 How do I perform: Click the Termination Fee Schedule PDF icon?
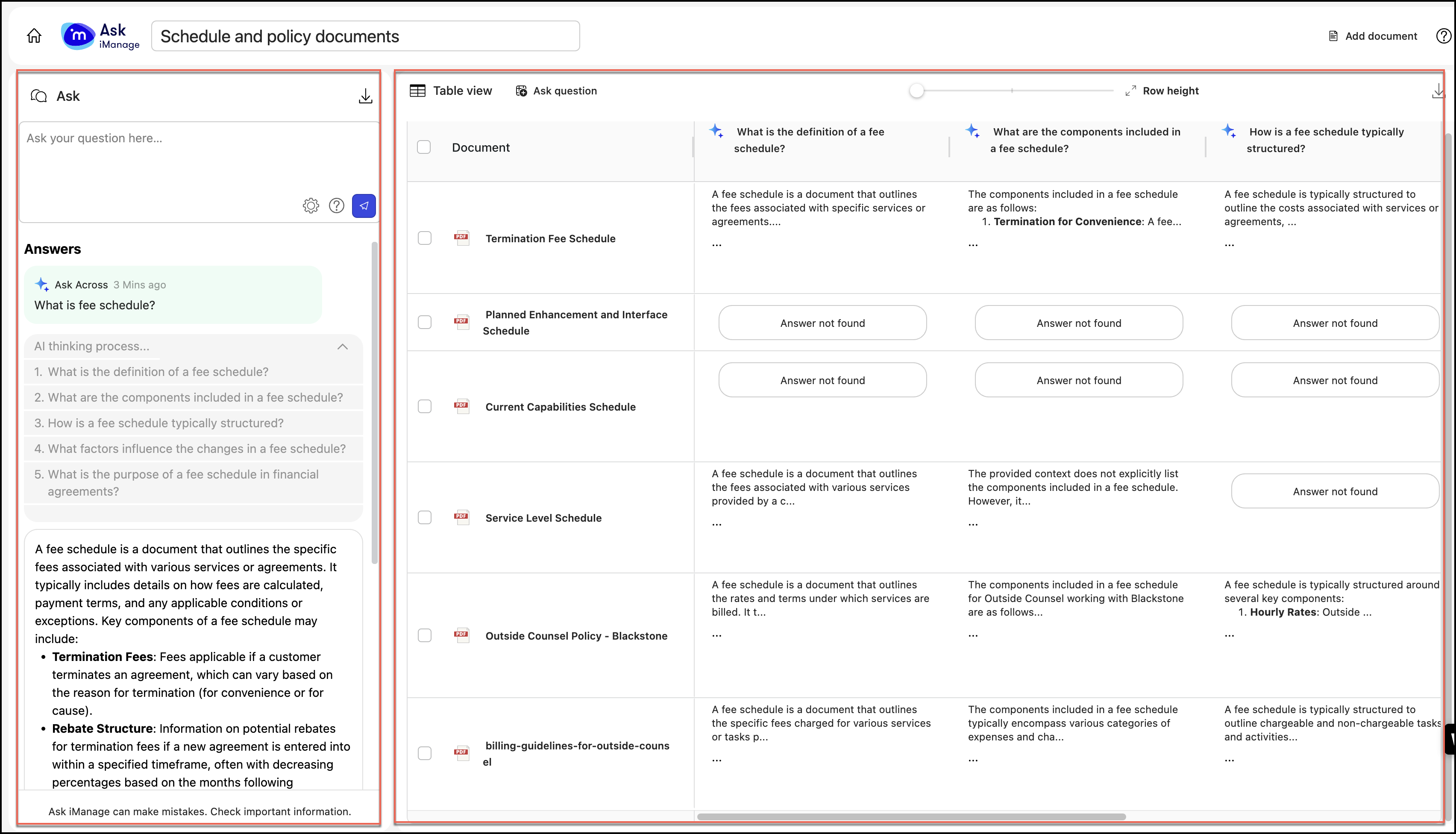point(461,238)
